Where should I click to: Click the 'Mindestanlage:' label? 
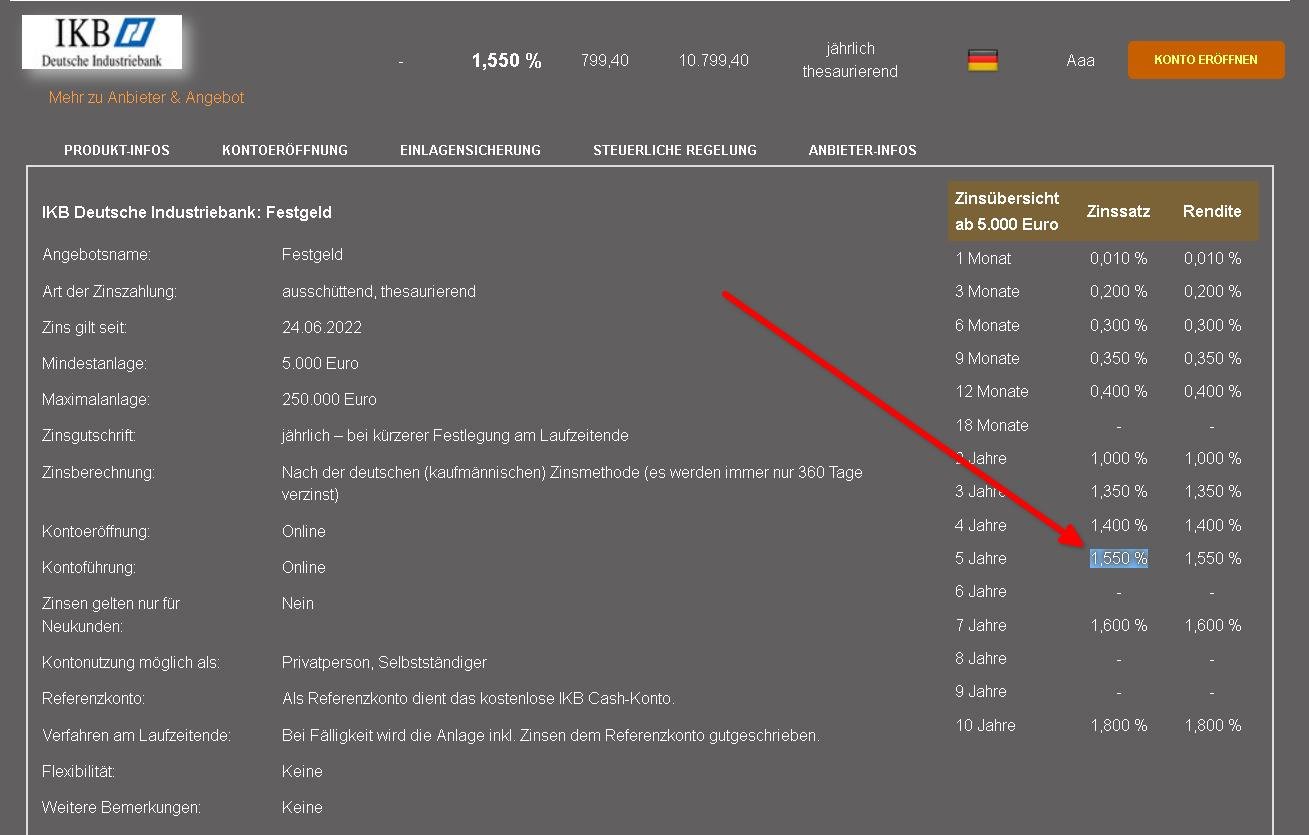click(94, 364)
